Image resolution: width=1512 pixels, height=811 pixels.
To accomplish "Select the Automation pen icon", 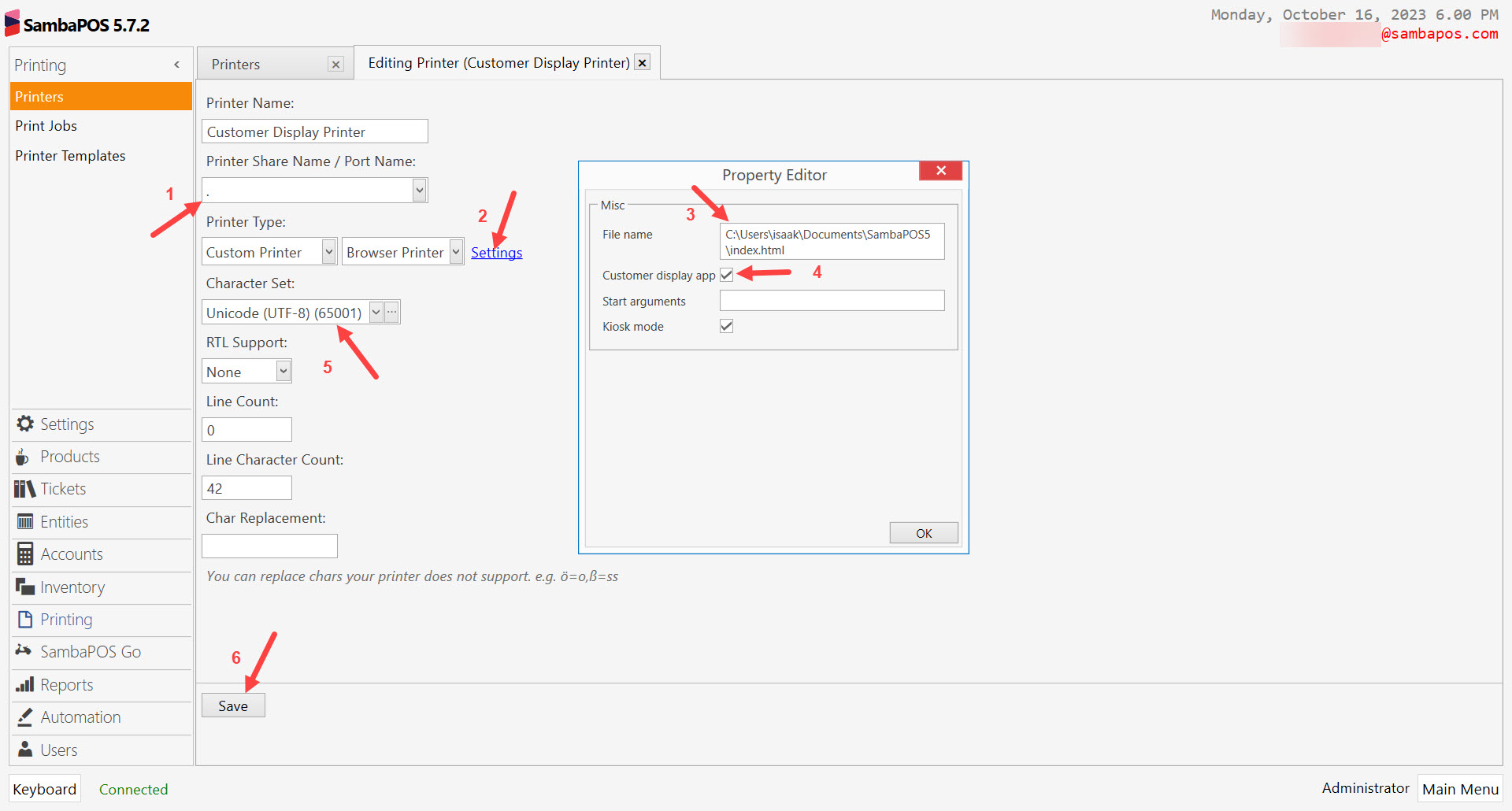I will point(24,717).
